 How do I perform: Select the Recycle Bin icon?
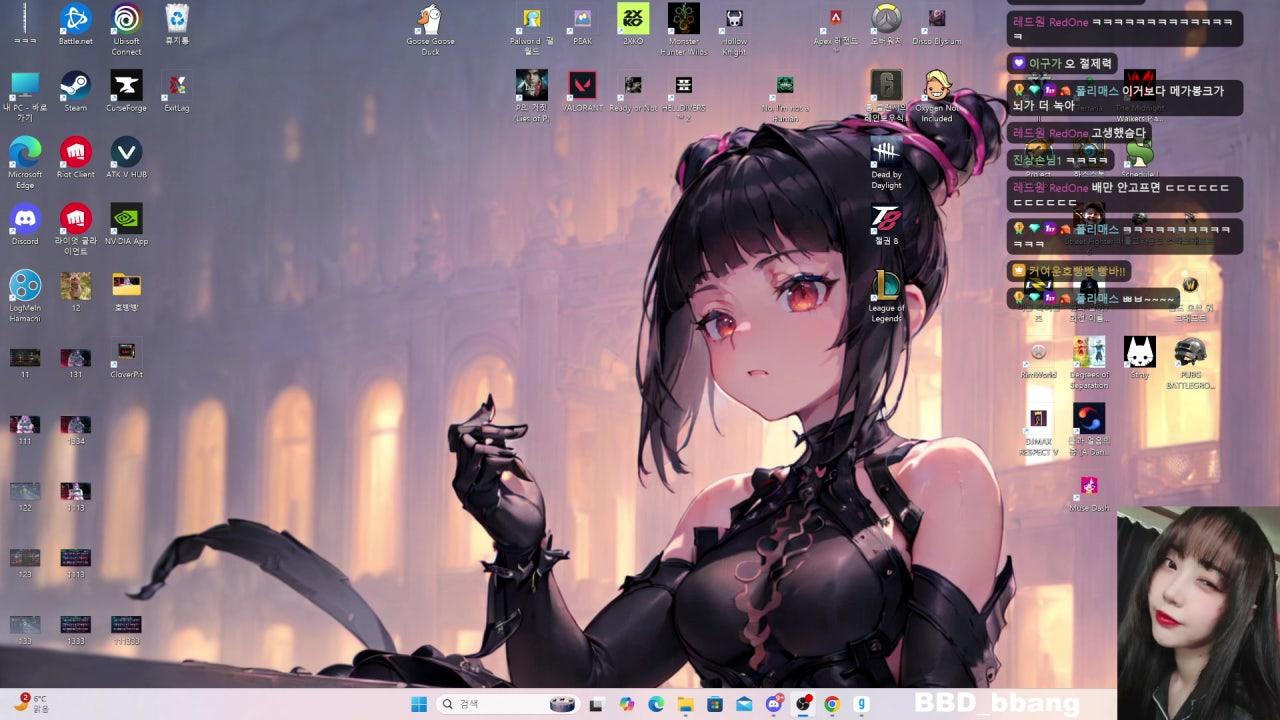click(x=177, y=25)
